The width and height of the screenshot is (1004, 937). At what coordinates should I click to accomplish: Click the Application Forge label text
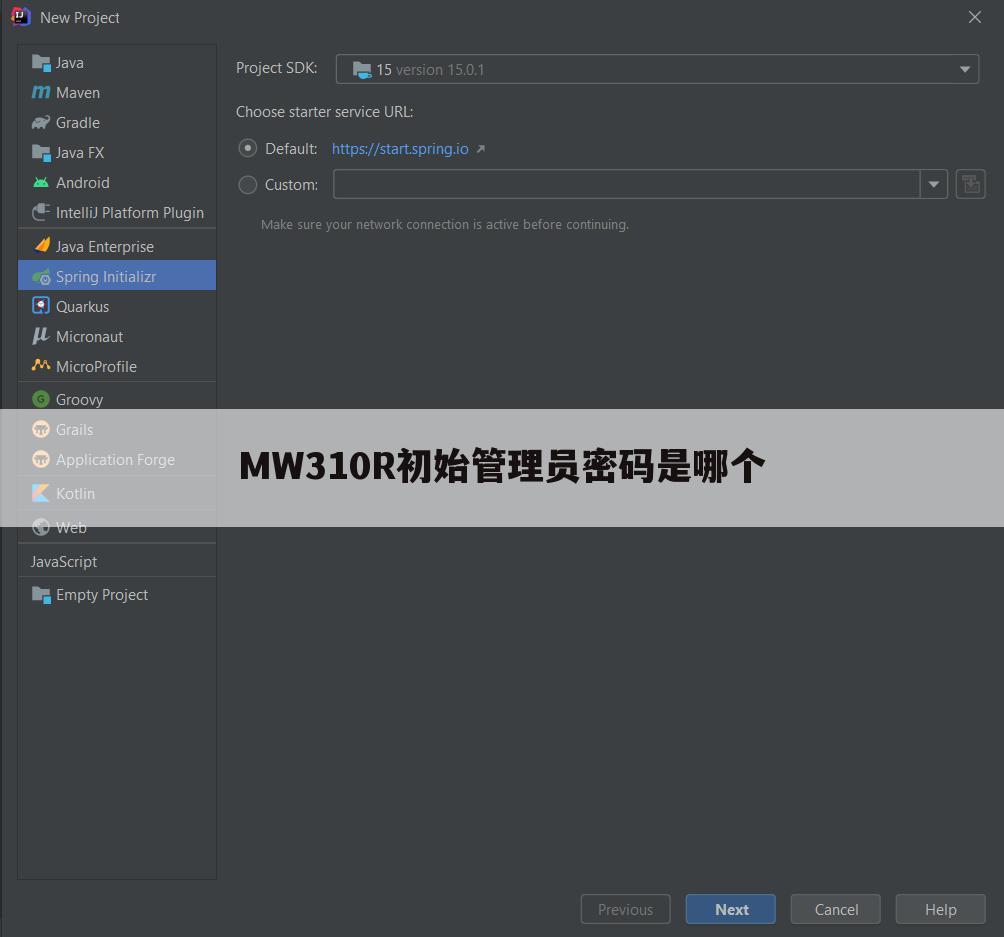click(x=115, y=460)
